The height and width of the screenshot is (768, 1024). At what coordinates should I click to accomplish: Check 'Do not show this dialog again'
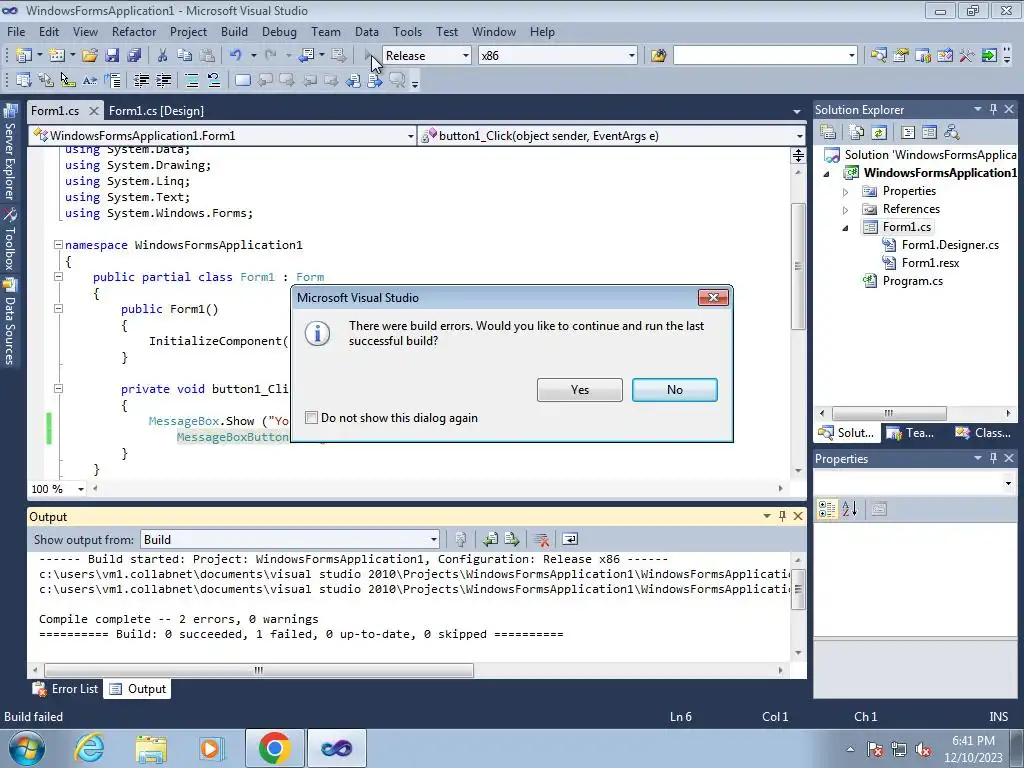click(x=312, y=417)
